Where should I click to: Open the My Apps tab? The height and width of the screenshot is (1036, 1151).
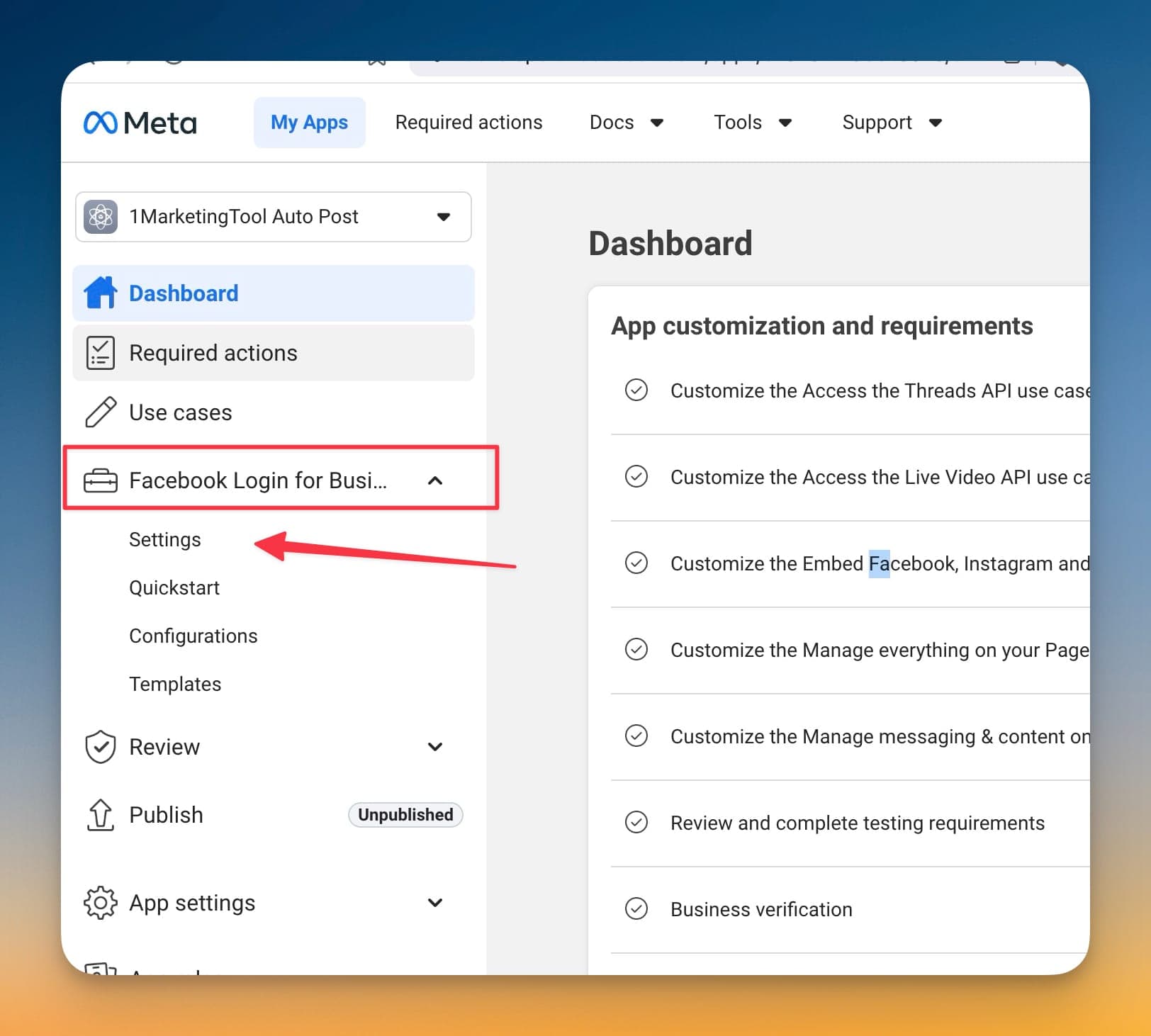click(310, 123)
